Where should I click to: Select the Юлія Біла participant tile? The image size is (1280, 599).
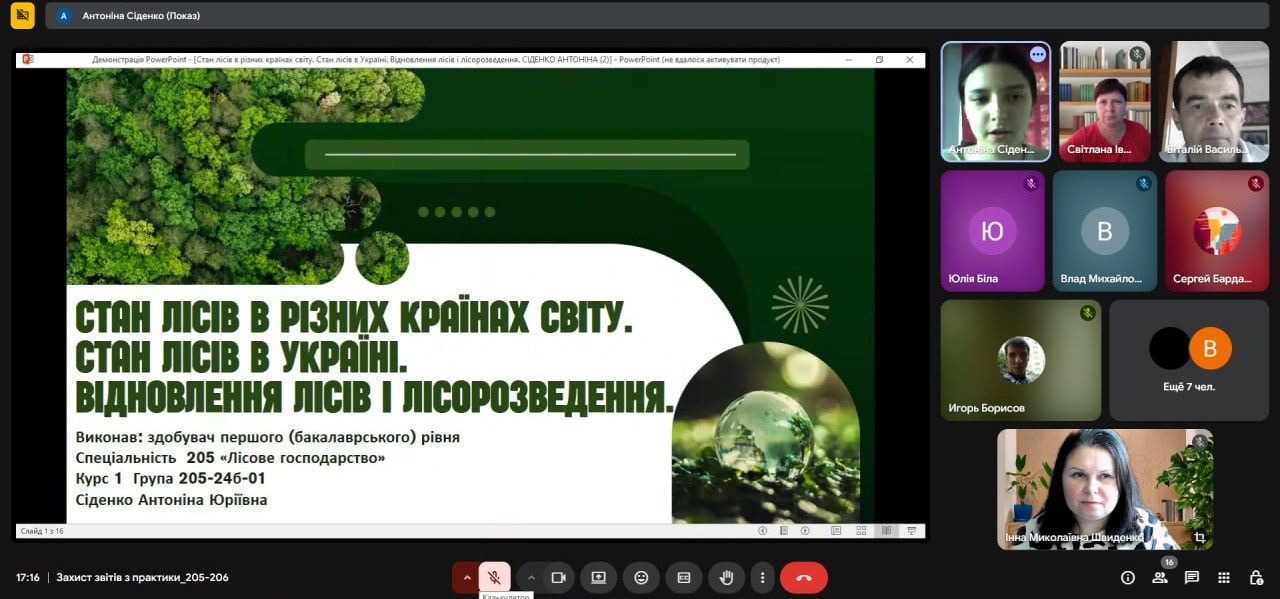tap(993, 231)
